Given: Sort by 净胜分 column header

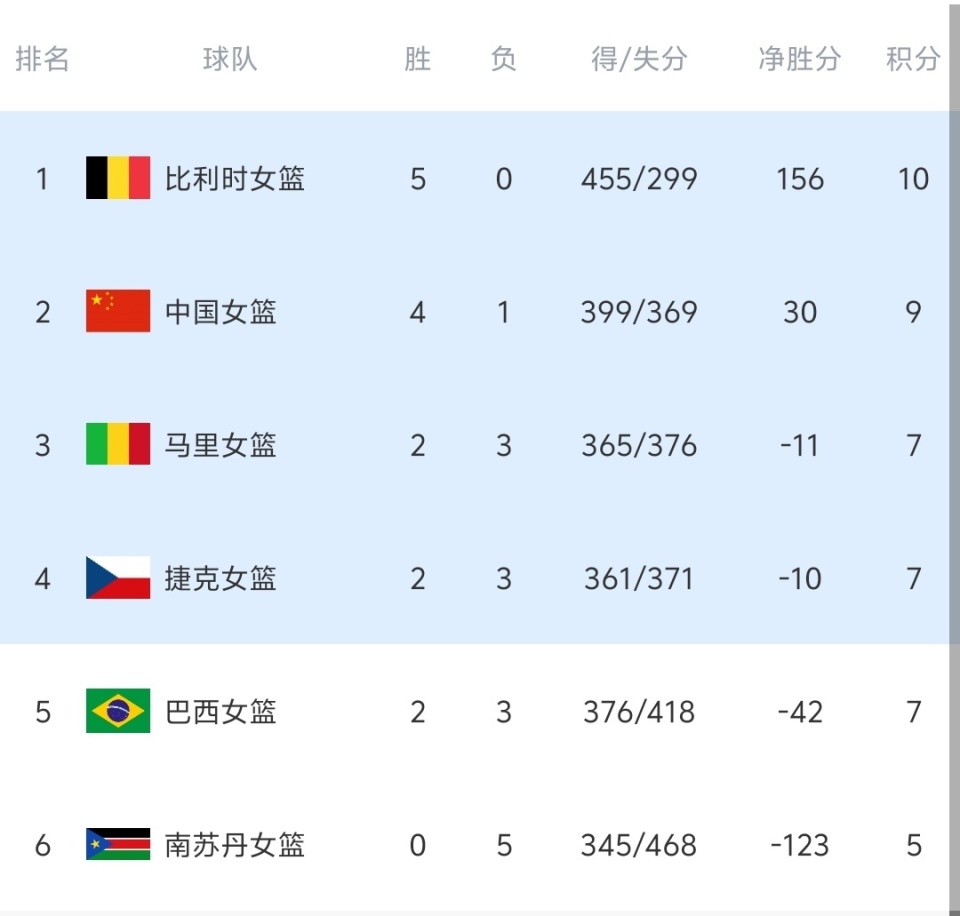Looking at the screenshot, I should [x=799, y=59].
